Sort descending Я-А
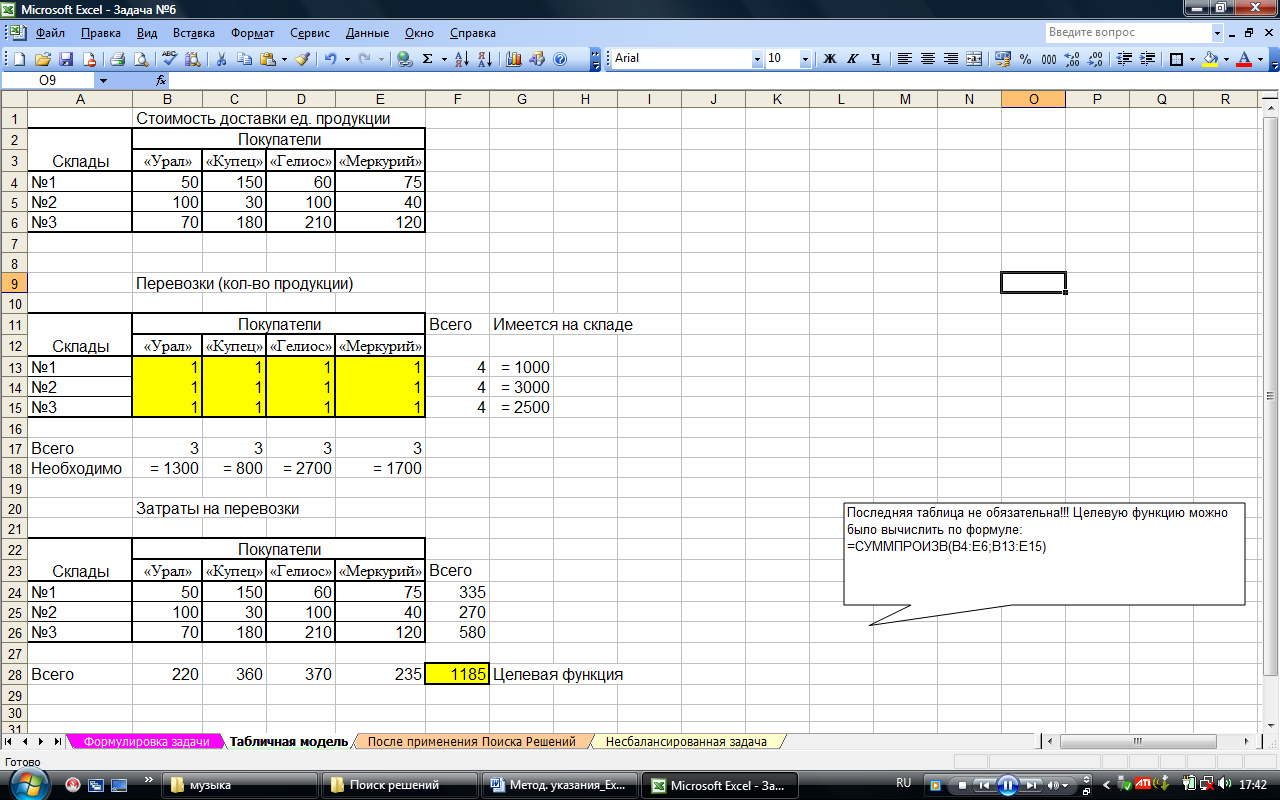 point(484,59)
